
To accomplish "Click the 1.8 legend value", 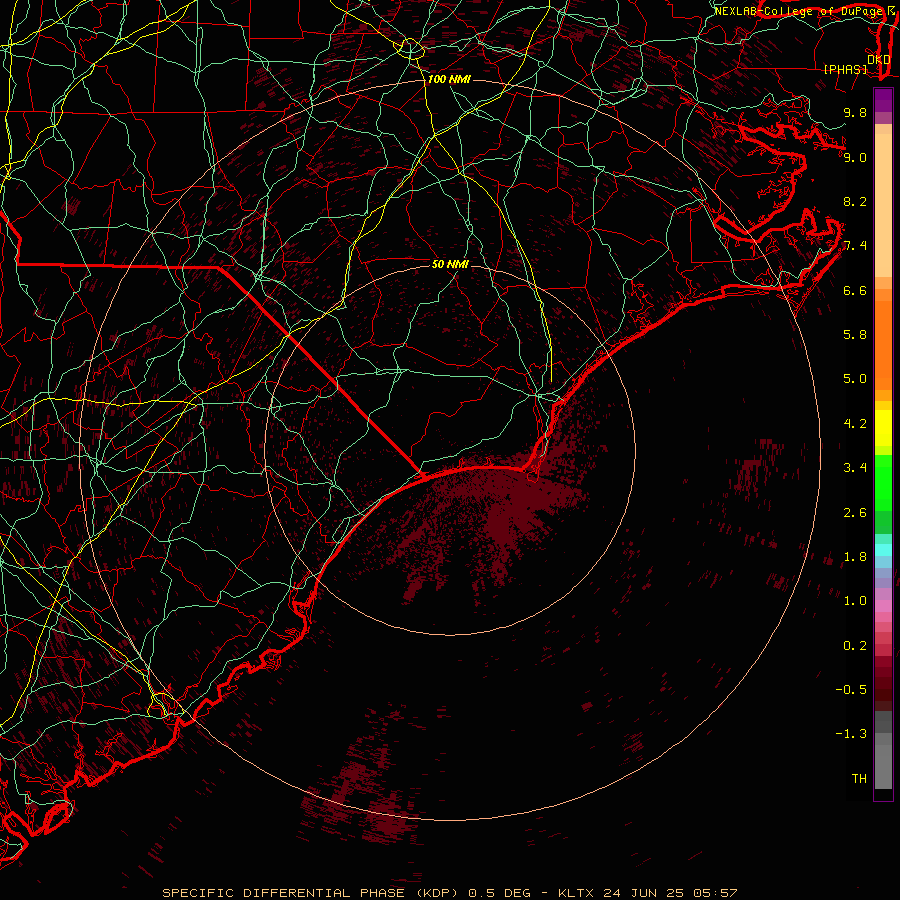I will (855, 557).
